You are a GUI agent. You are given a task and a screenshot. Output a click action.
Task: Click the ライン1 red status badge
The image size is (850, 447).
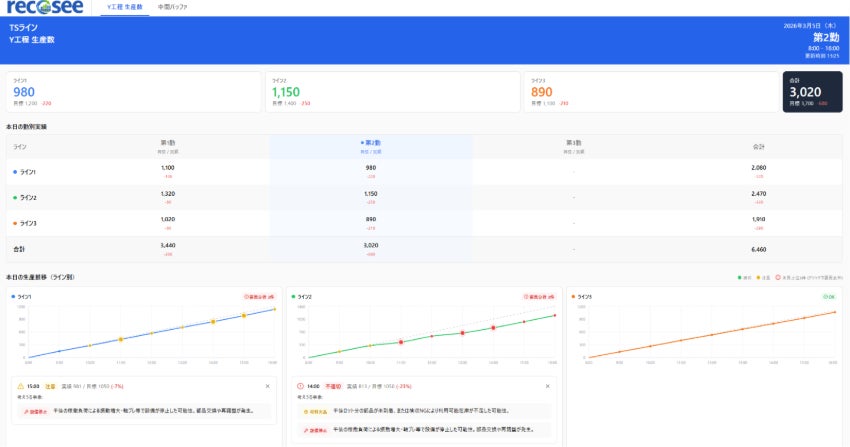pyautogui.click(x=259, y=297)
